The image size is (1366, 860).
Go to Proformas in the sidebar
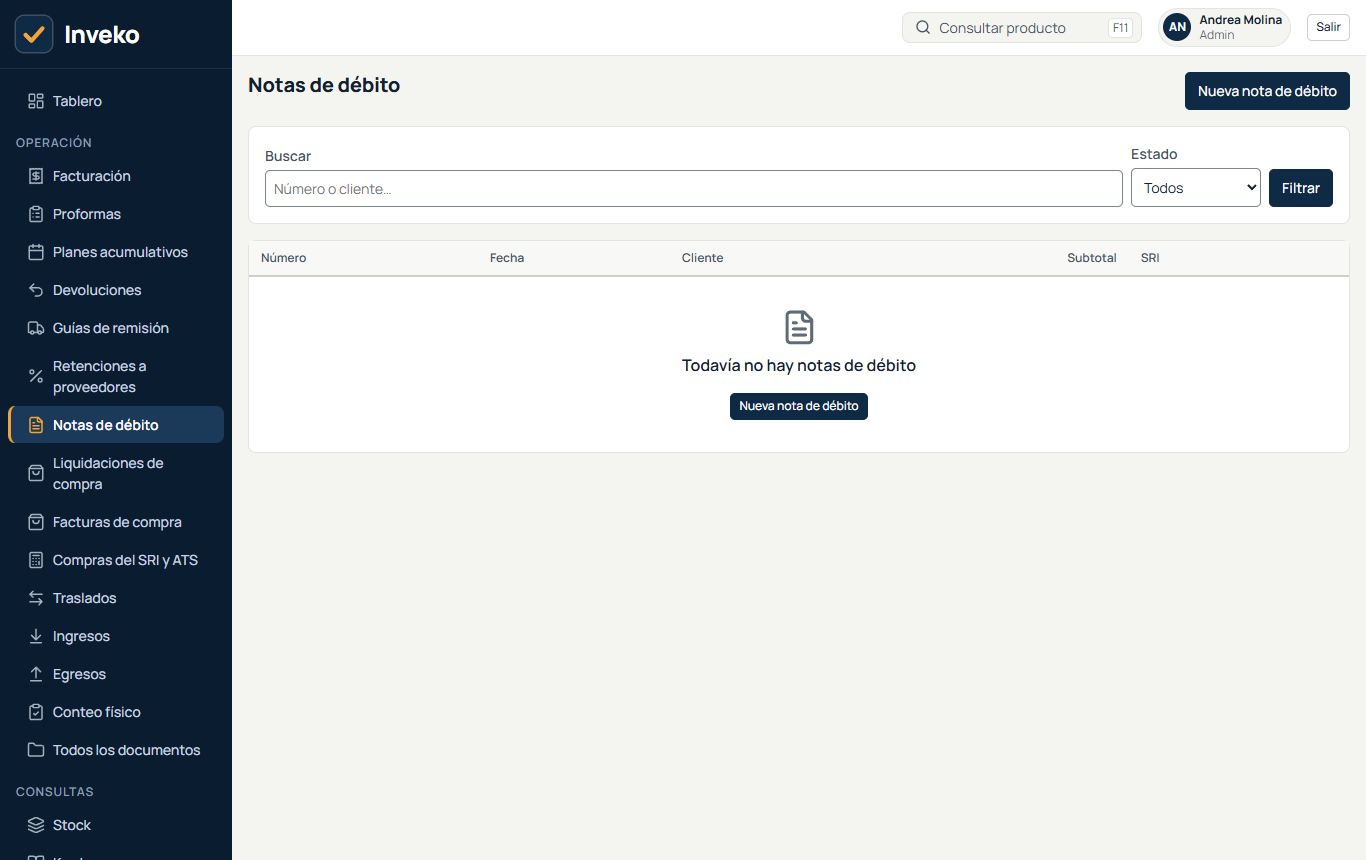(x=116, y=214)
